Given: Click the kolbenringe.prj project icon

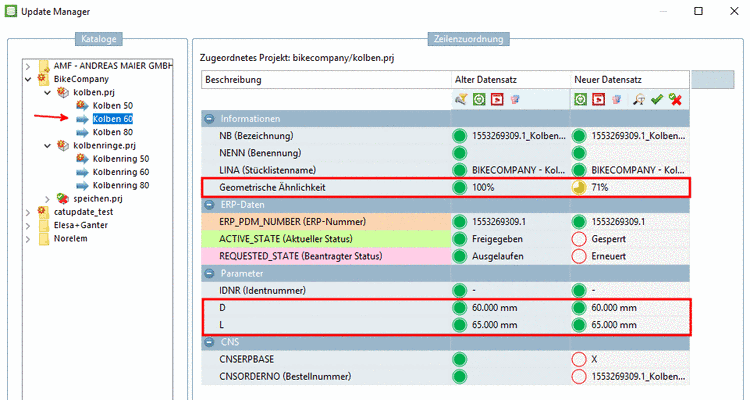Looking at the screenshot, I should point(63,145).
